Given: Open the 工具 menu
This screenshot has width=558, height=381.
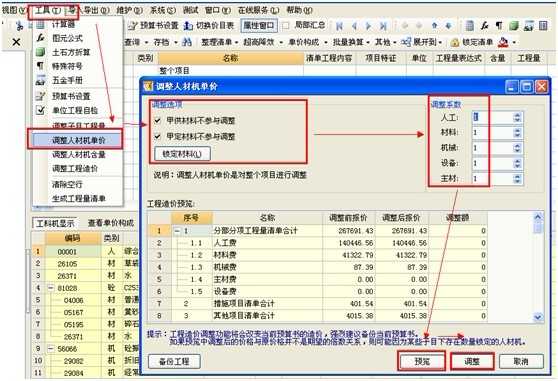Looking at the screenshot, I should click(48, 10).
